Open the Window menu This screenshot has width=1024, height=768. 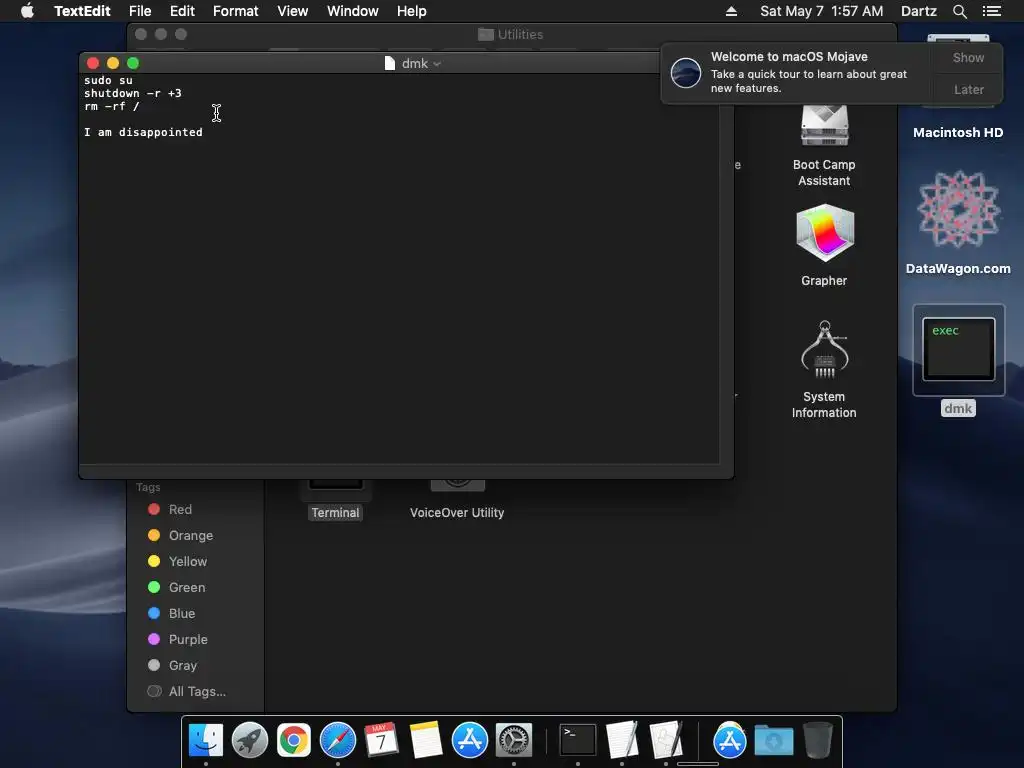tap(353, 11)
